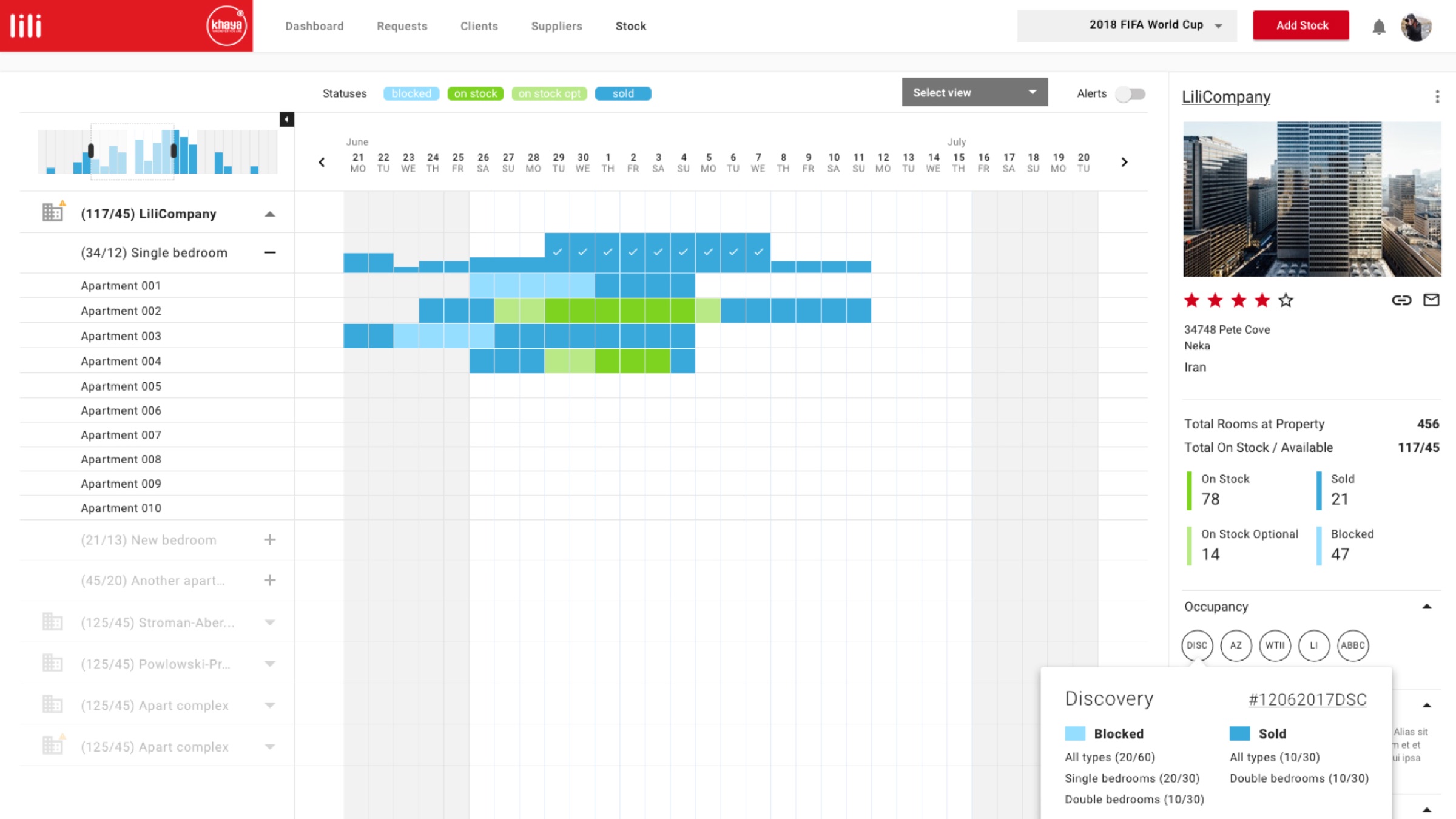Click the email envelope icon
1456x819 pixels.
click(1431, 300)
